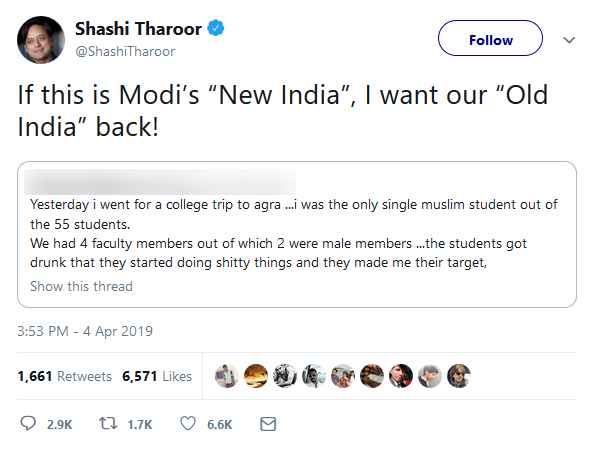Screen dimensions: 600x450
Task: Click the blue verified badge
Action: point(216,28)
